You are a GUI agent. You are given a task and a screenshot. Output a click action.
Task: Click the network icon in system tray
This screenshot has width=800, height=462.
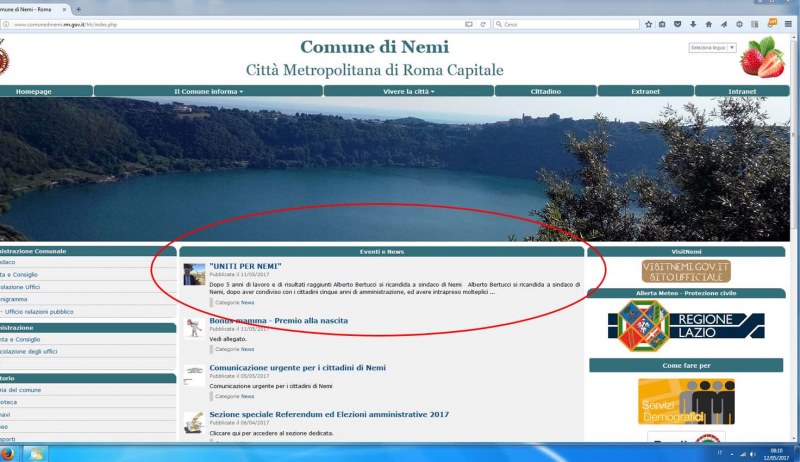(x=743, y=453)
